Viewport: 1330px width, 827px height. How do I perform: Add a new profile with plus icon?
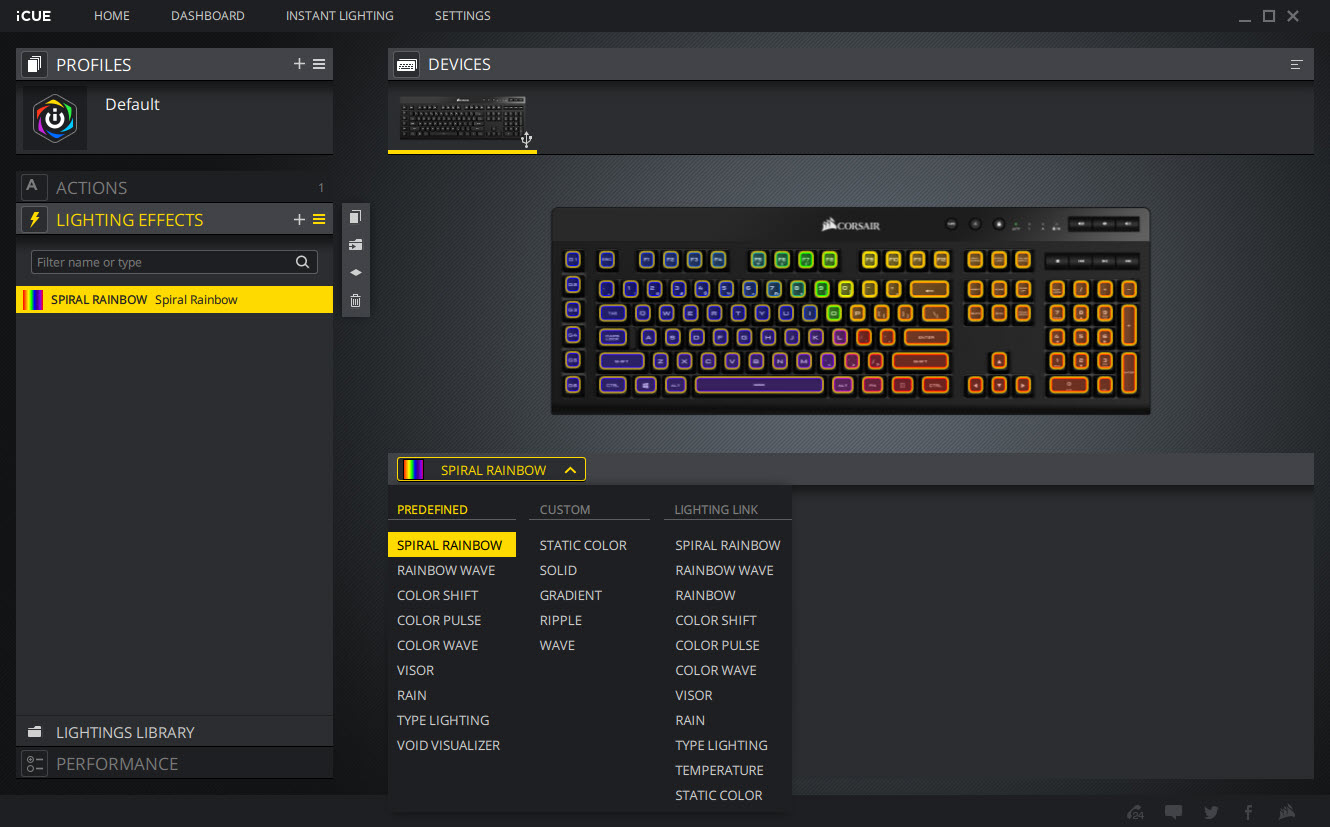pos(299,64)
